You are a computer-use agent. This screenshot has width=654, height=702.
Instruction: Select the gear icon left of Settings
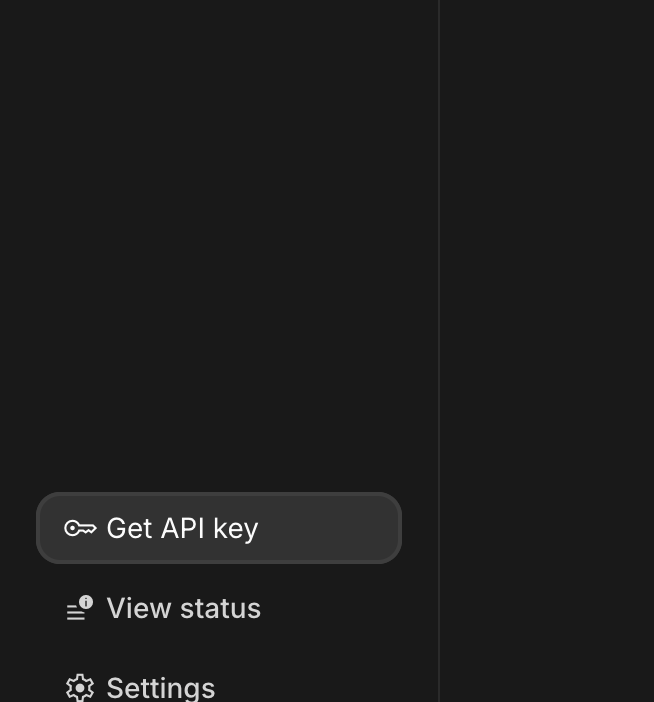pyautogui.click(x=80, y=688)
